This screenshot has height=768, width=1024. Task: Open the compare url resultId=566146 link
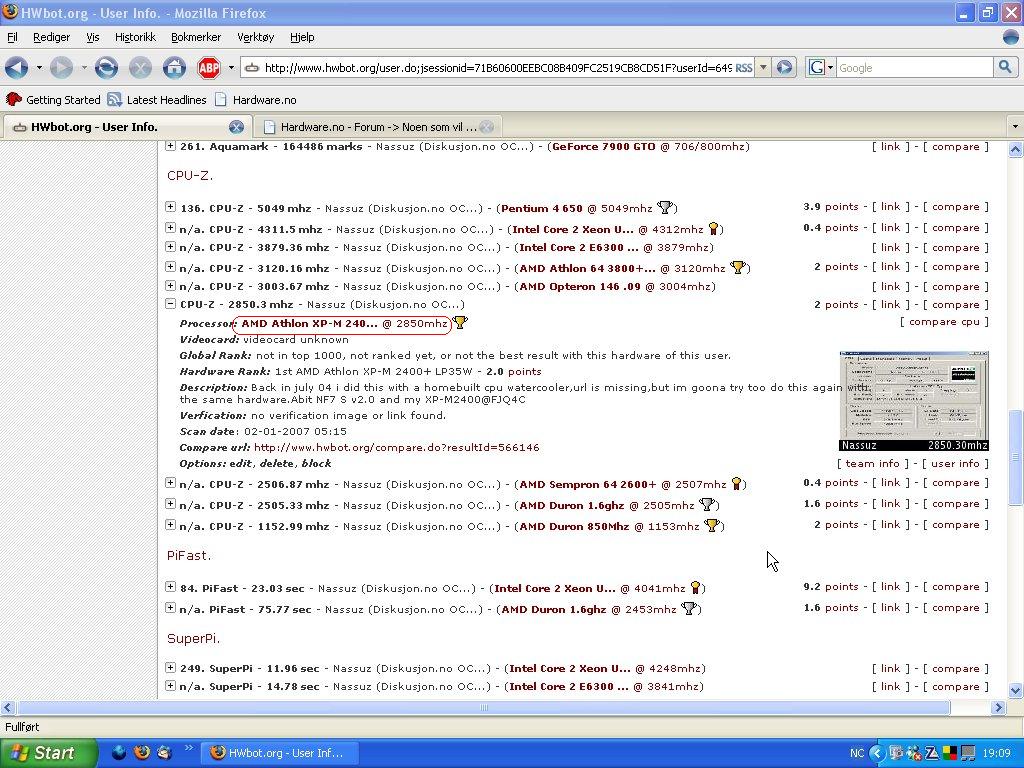(396, 447)
